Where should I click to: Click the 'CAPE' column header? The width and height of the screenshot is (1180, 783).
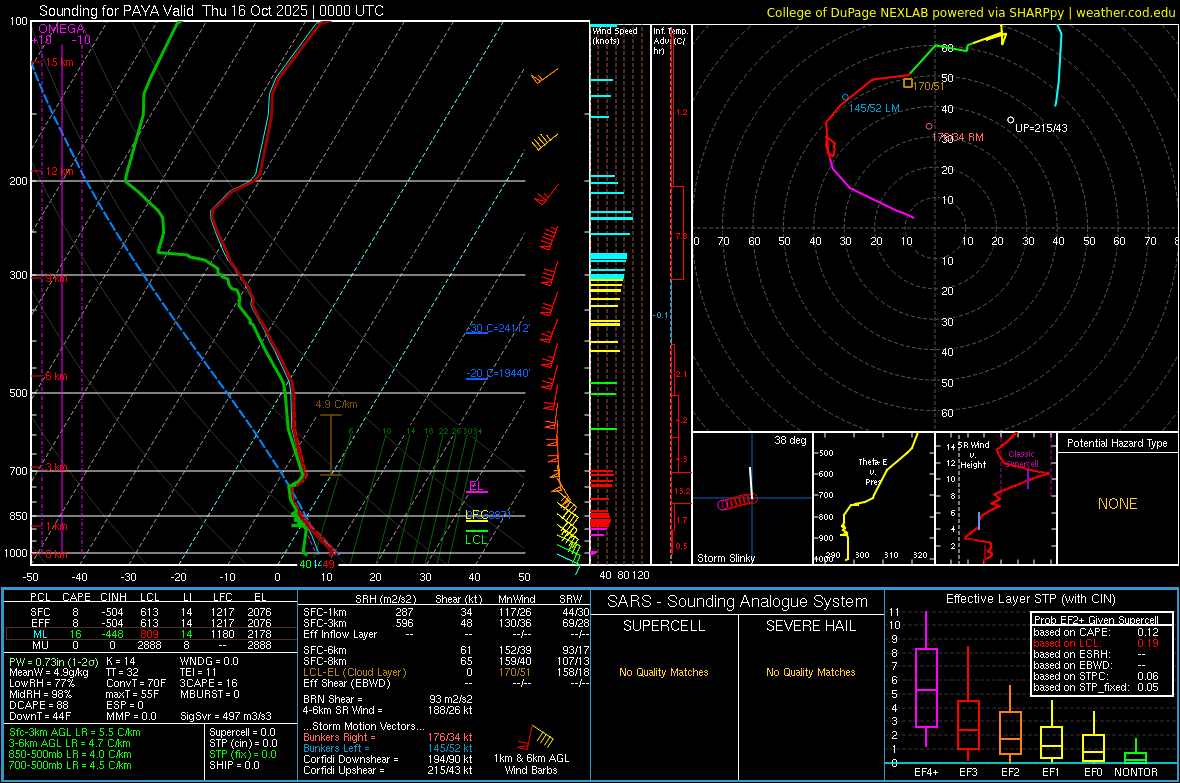(x=76, y=597)
